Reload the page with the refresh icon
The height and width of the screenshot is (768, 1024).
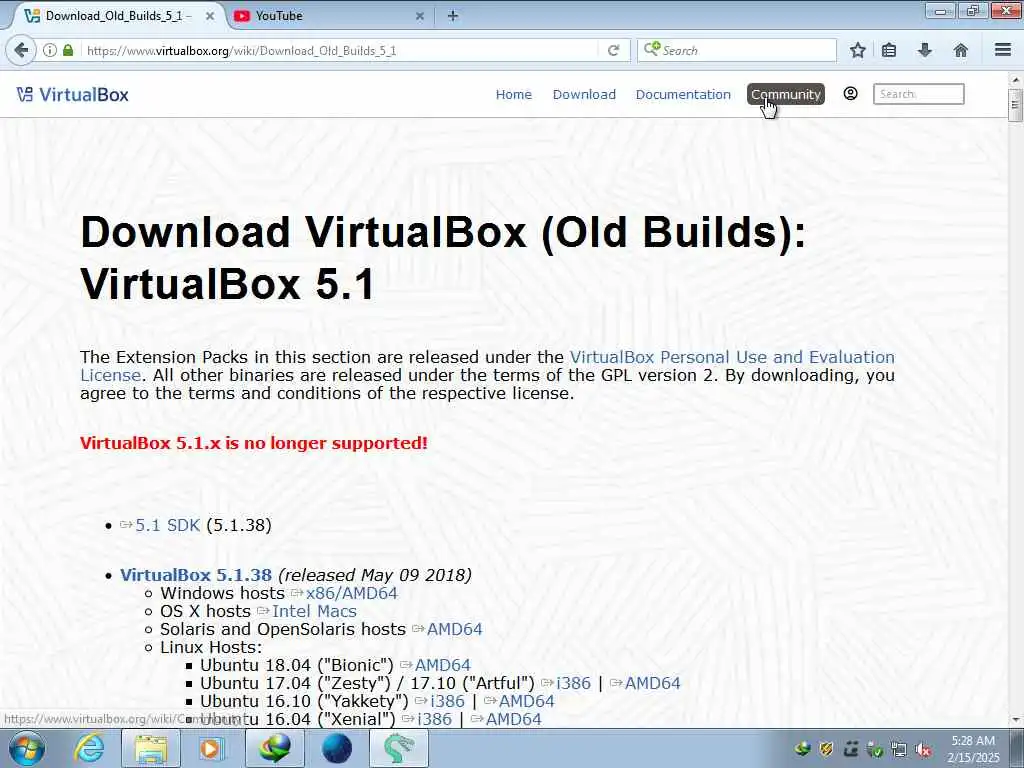[613, 50]
